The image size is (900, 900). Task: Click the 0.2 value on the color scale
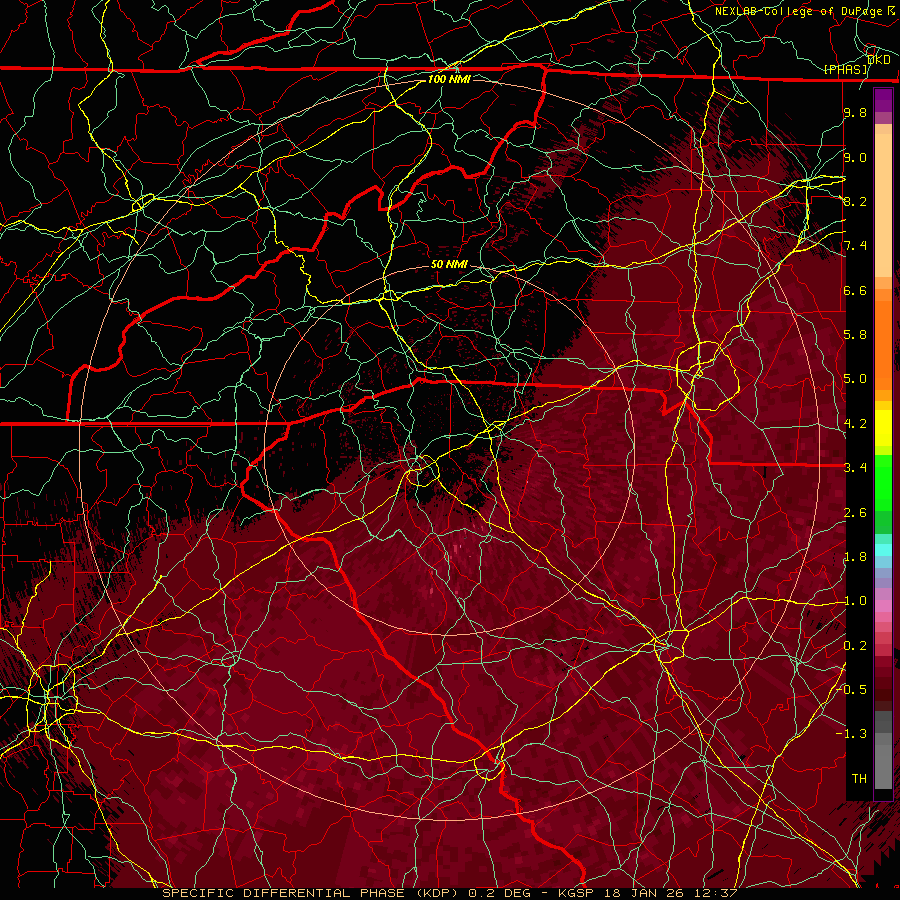coord(855,646)
